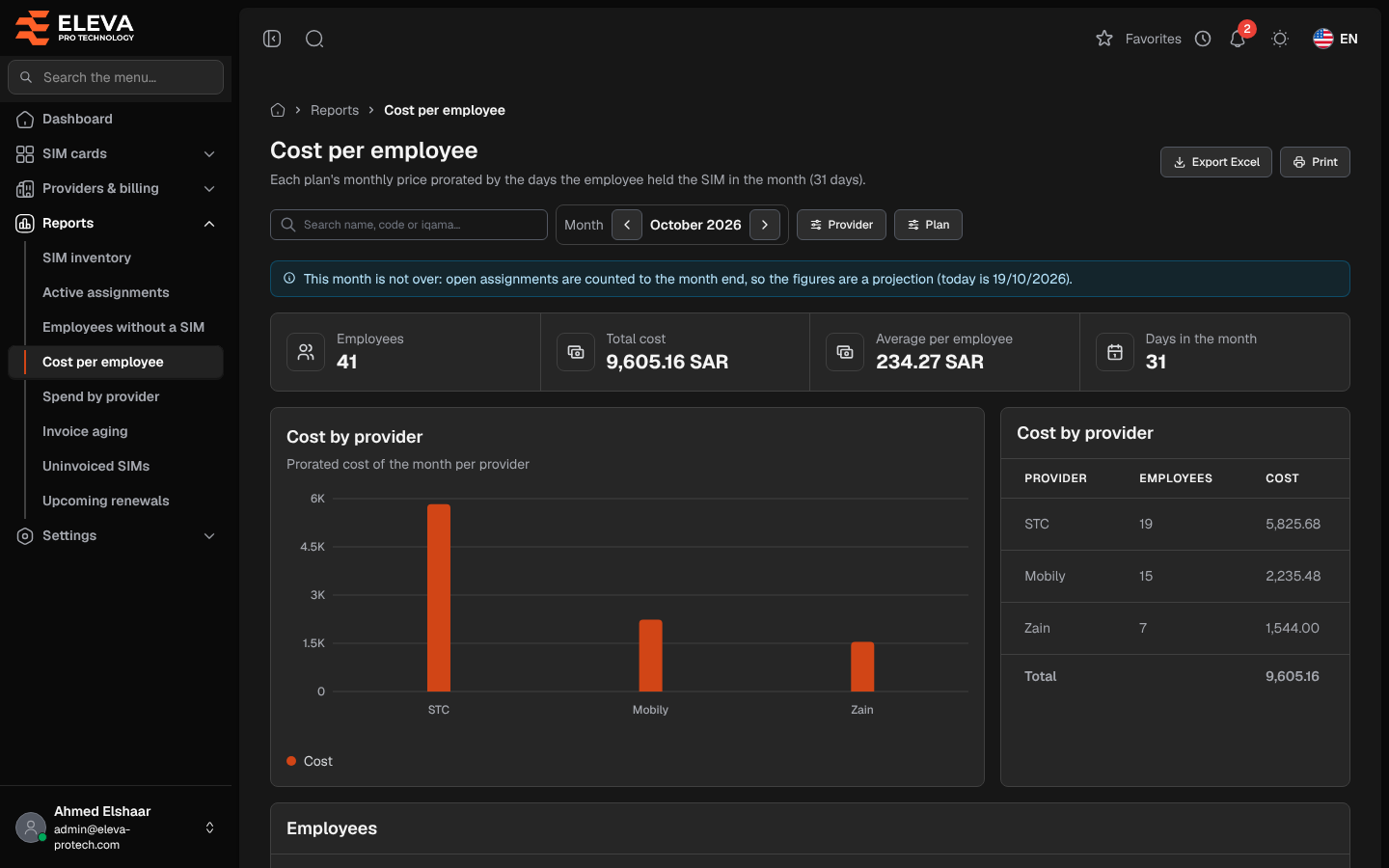This screenshot has height=868, width=1389.
Task: Open recent history clock icon
Action: [x=1203, y=39]
